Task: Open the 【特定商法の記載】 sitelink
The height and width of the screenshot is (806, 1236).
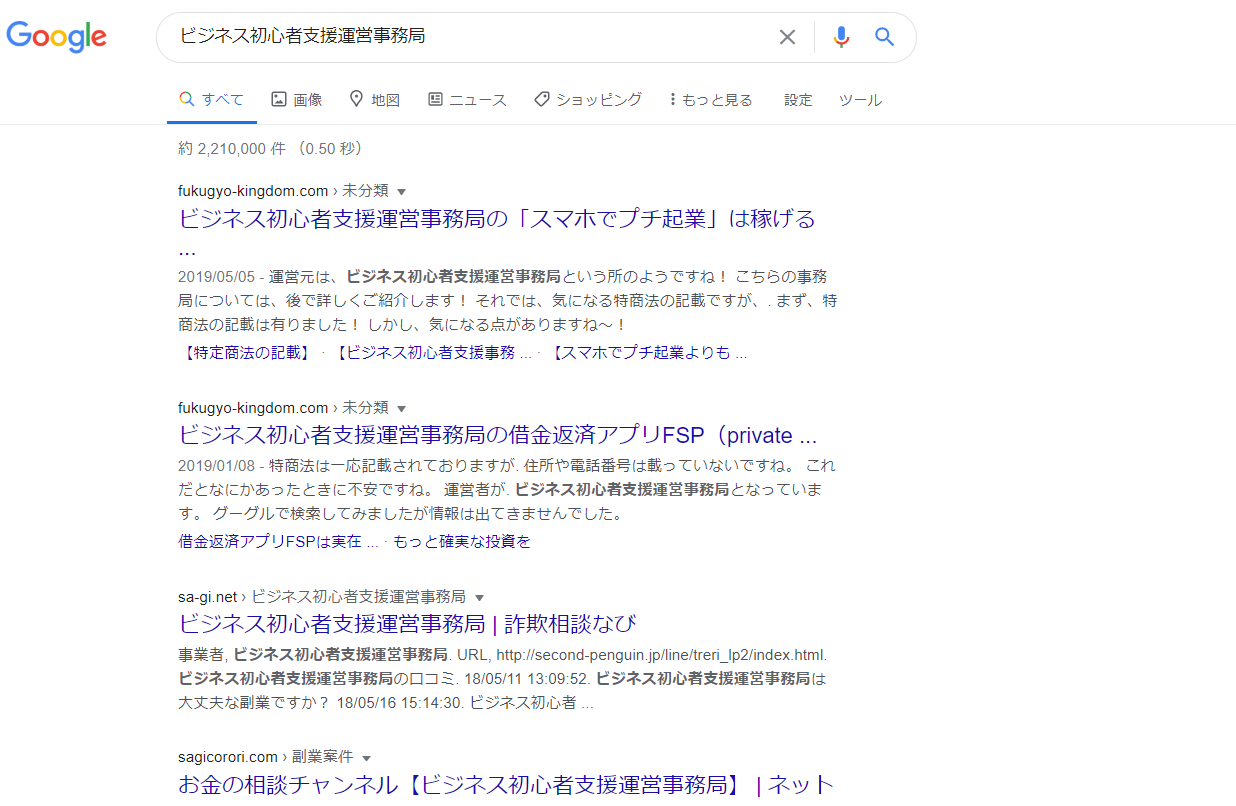Action: [248, 353]
